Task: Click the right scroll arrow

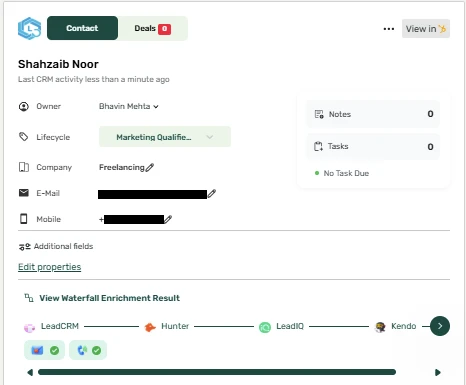Action: click(x=438, y=372)
